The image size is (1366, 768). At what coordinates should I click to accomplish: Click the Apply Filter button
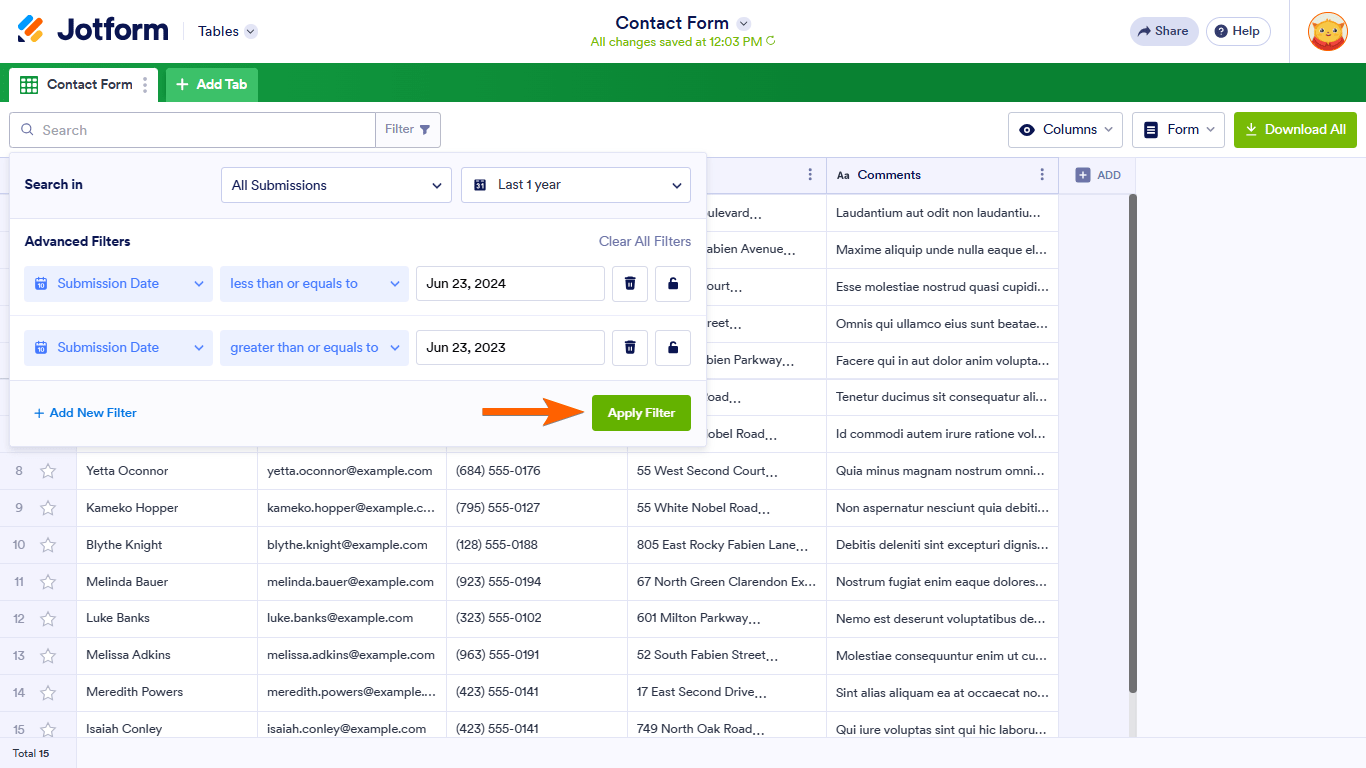coord(641,413)
